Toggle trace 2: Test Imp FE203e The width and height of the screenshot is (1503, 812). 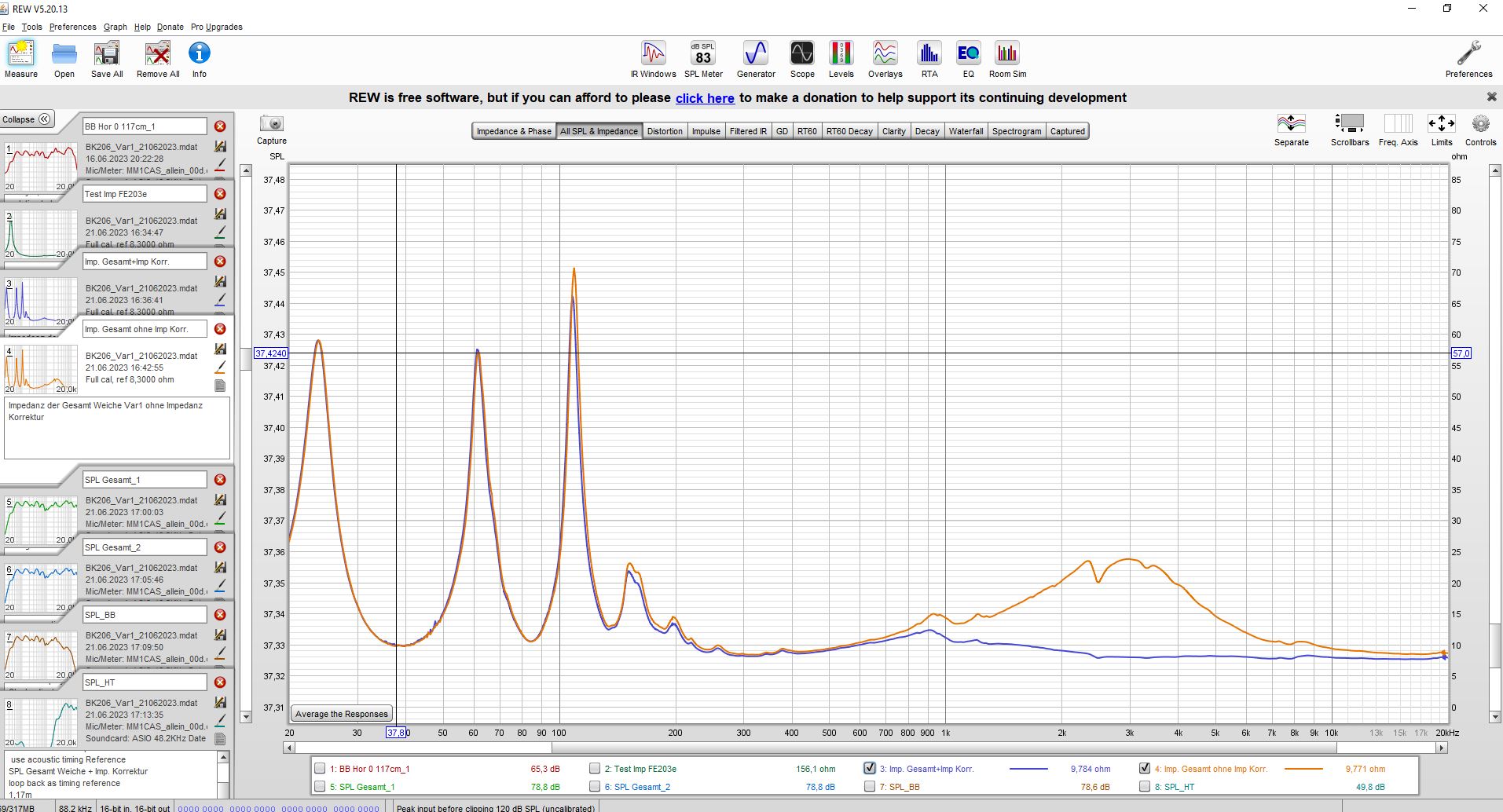coord(595,769)
